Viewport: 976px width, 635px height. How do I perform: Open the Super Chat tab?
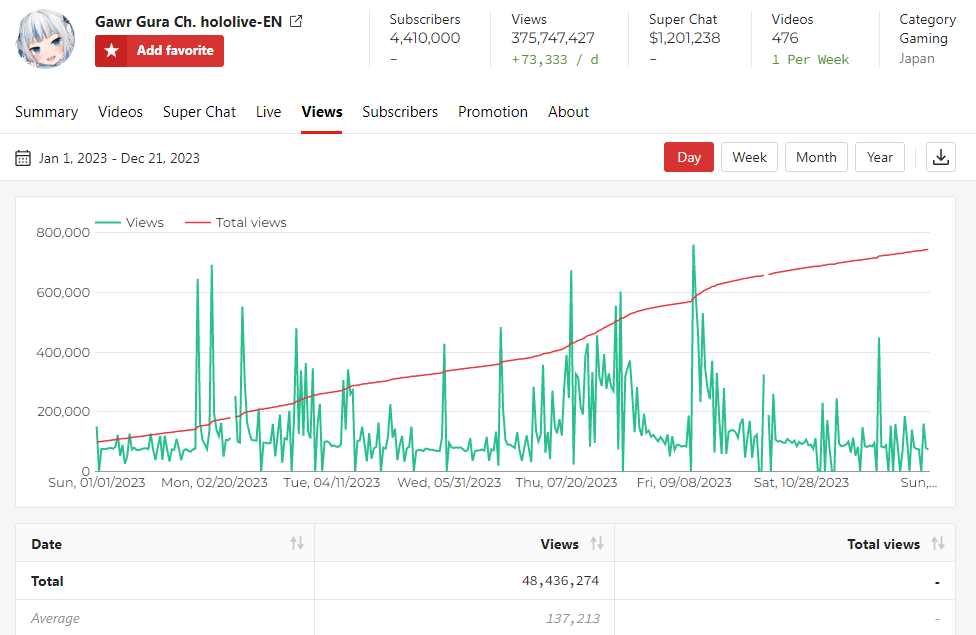[199, 112]
